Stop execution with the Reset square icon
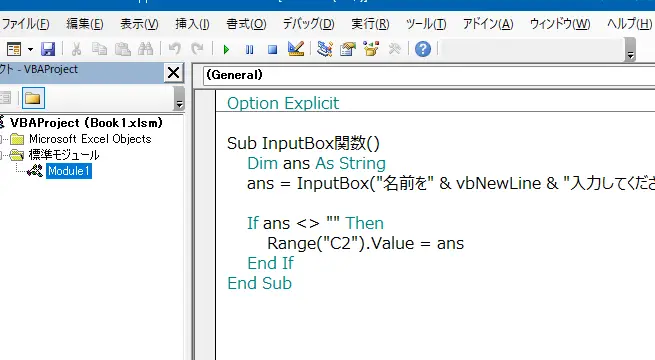 [x=272, y=50]
